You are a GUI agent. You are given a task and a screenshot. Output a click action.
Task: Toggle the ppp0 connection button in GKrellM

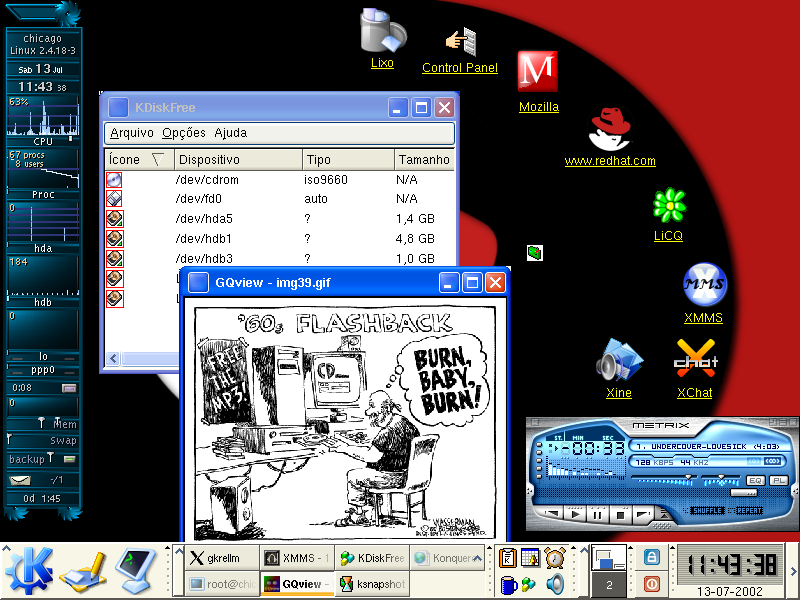(x=69, y=388)
